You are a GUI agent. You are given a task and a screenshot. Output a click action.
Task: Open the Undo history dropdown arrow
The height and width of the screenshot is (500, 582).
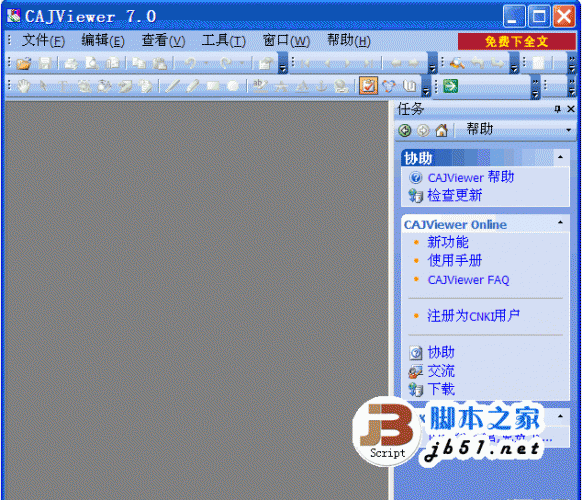[206, 63]
